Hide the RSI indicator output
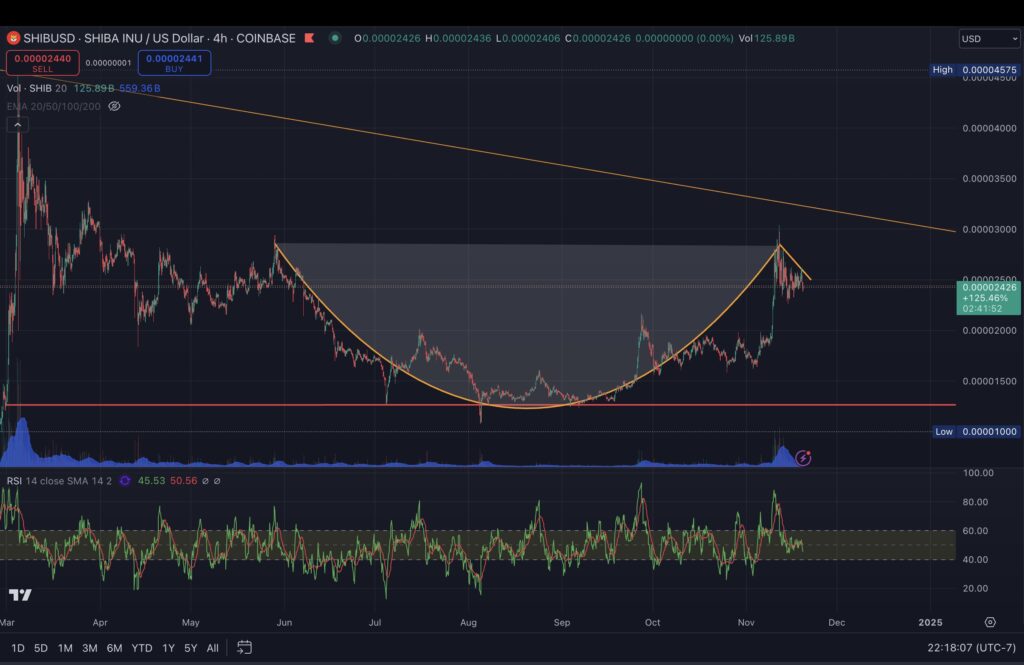This screenshot has height=665, width=1024. [205, 481]
